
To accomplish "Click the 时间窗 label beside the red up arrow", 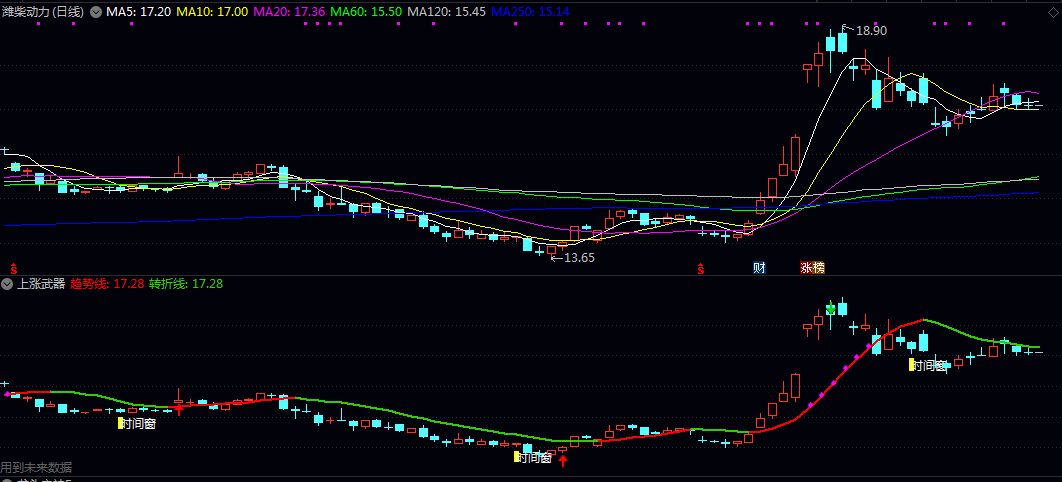I will (x=534, y=458).
